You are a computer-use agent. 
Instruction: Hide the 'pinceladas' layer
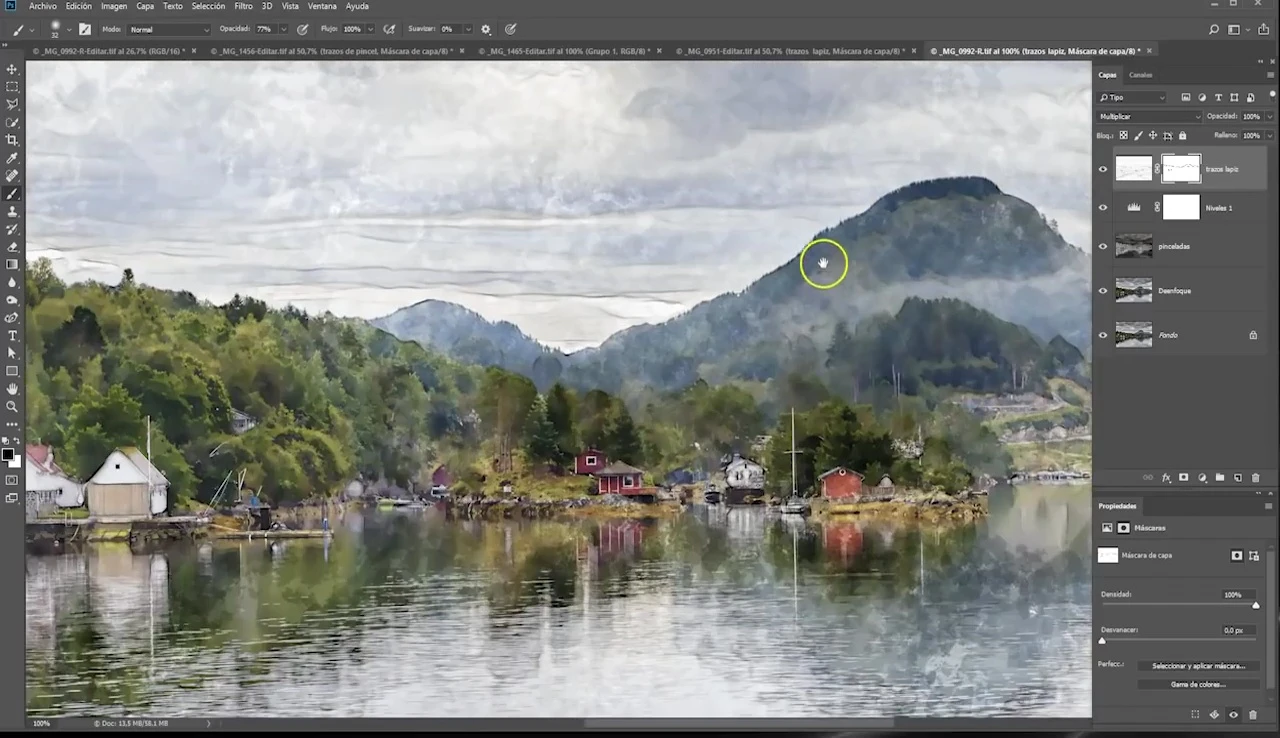pyautogui.click(x=1103, y=246)
